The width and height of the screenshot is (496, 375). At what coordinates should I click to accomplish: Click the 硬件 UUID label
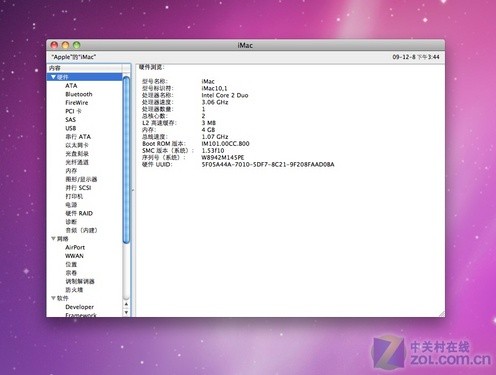click(157, 164)
